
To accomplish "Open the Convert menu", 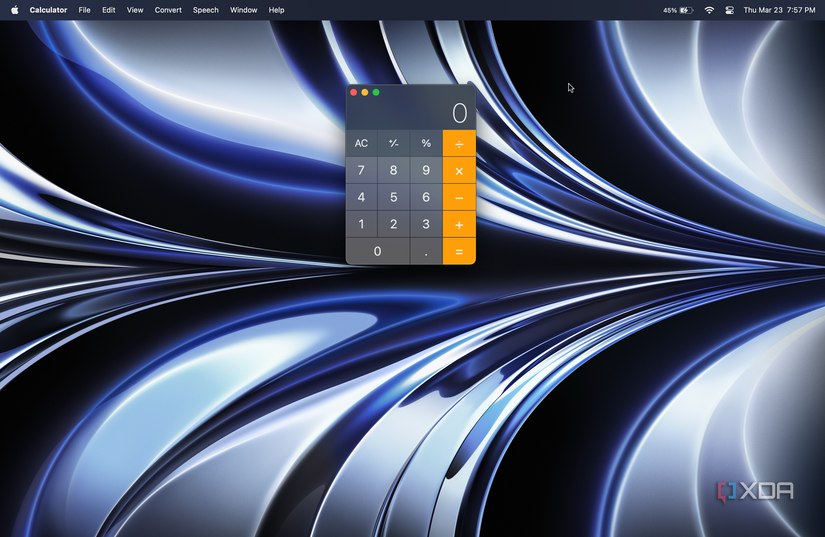I will pos(168,10).
